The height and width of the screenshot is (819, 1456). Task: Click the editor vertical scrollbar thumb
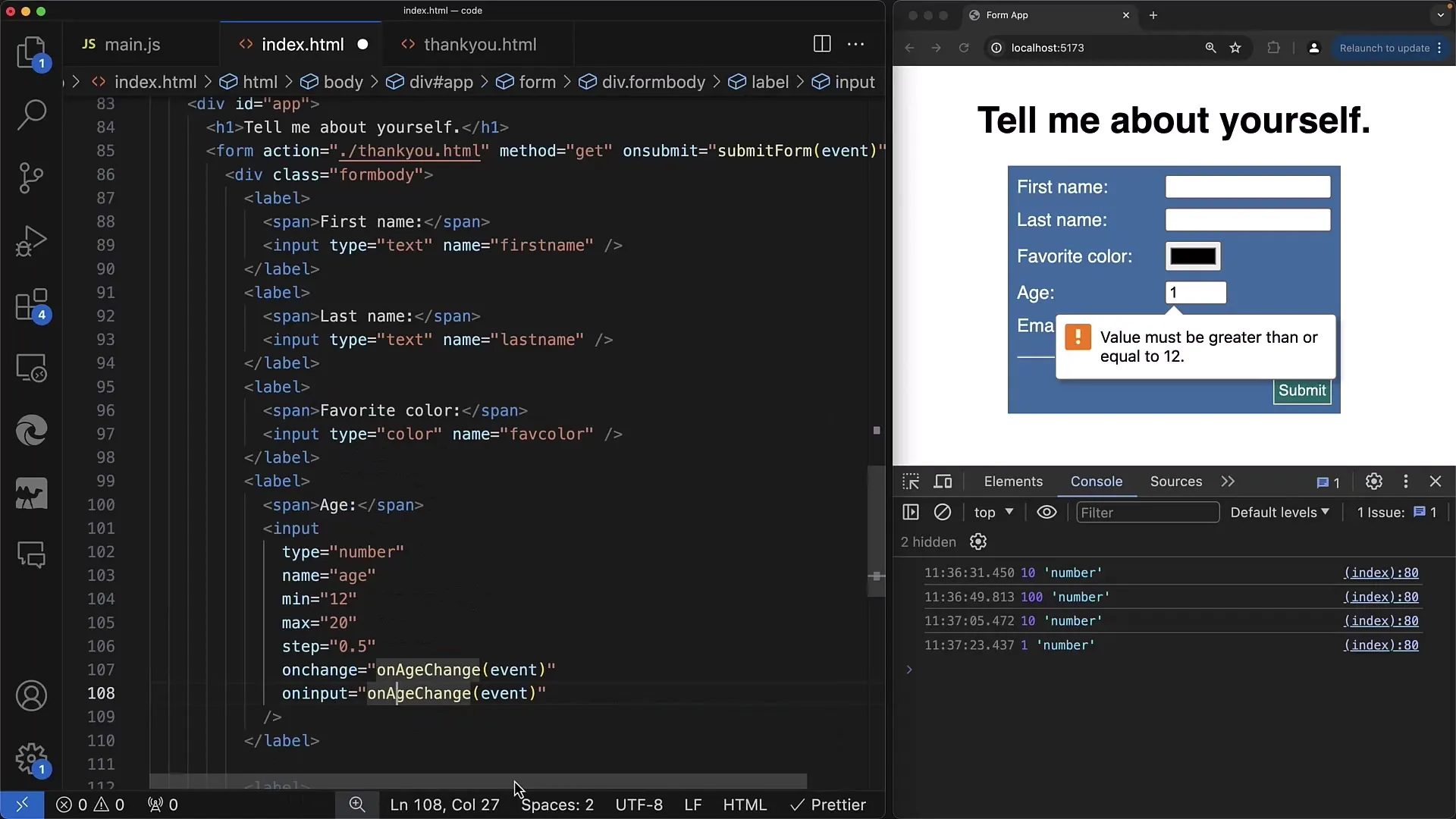(x=876, y=531)
